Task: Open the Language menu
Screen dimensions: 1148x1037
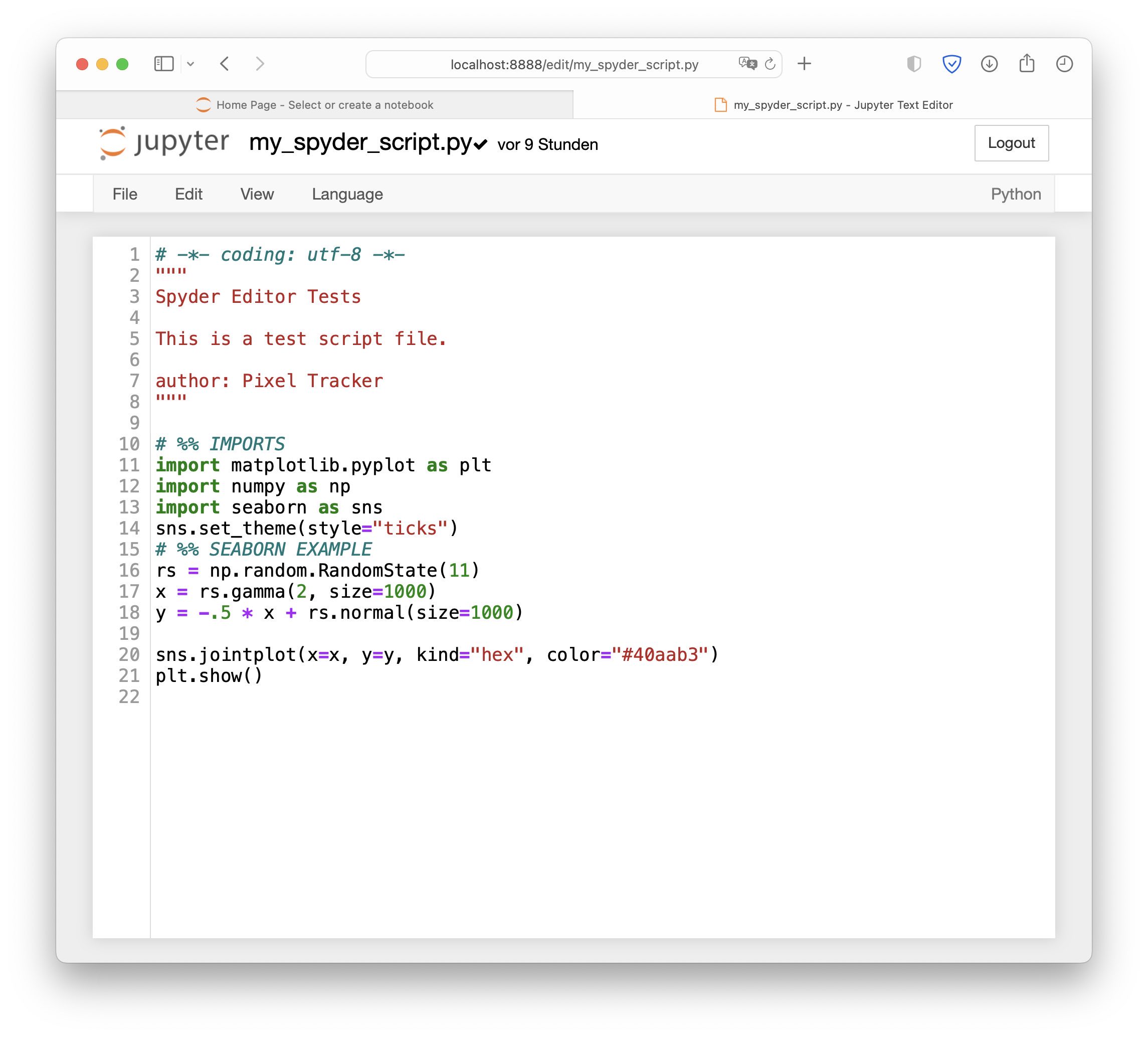Action: coord(347,193)
